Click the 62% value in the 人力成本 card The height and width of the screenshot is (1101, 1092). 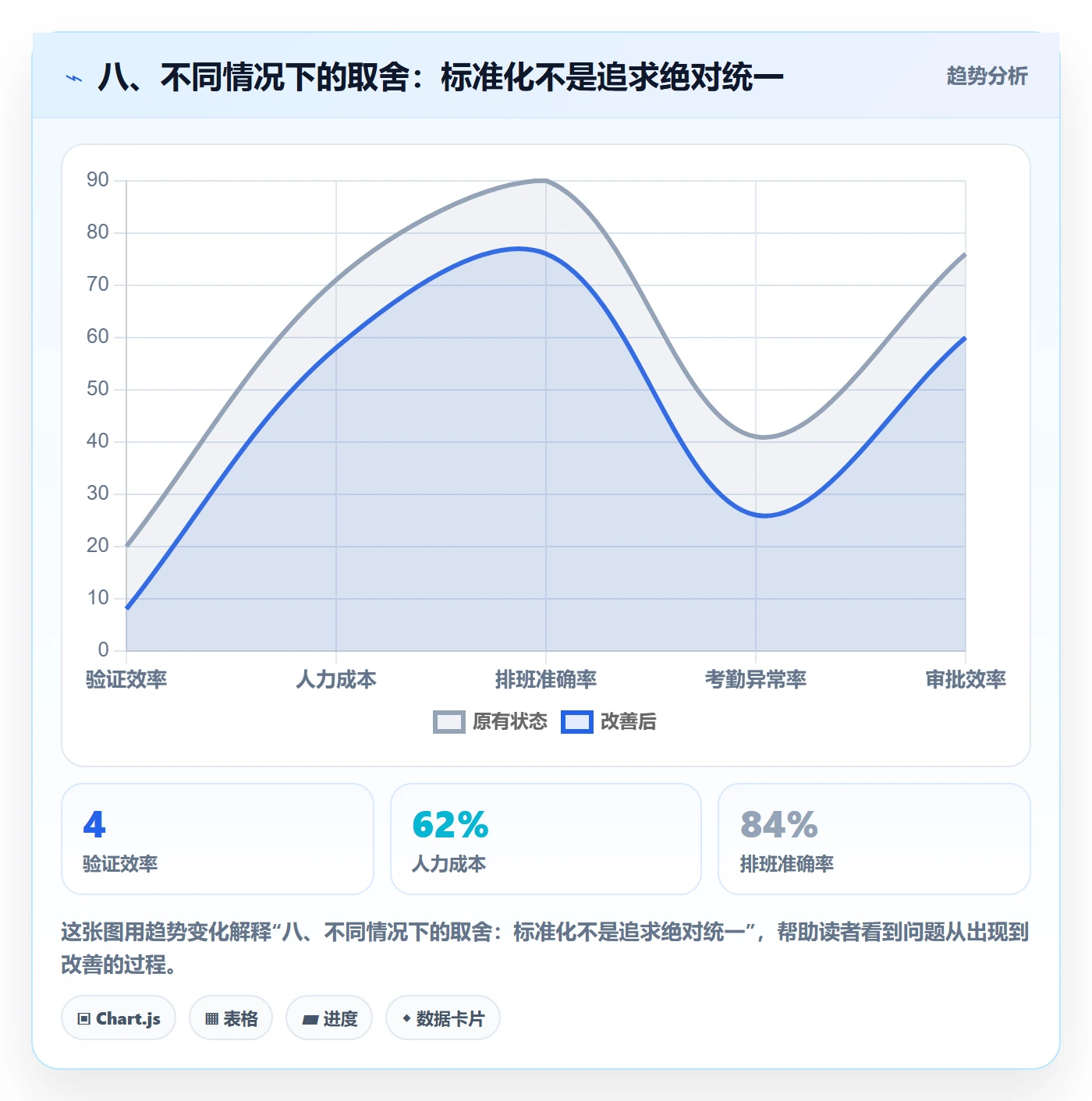(450, 825)
